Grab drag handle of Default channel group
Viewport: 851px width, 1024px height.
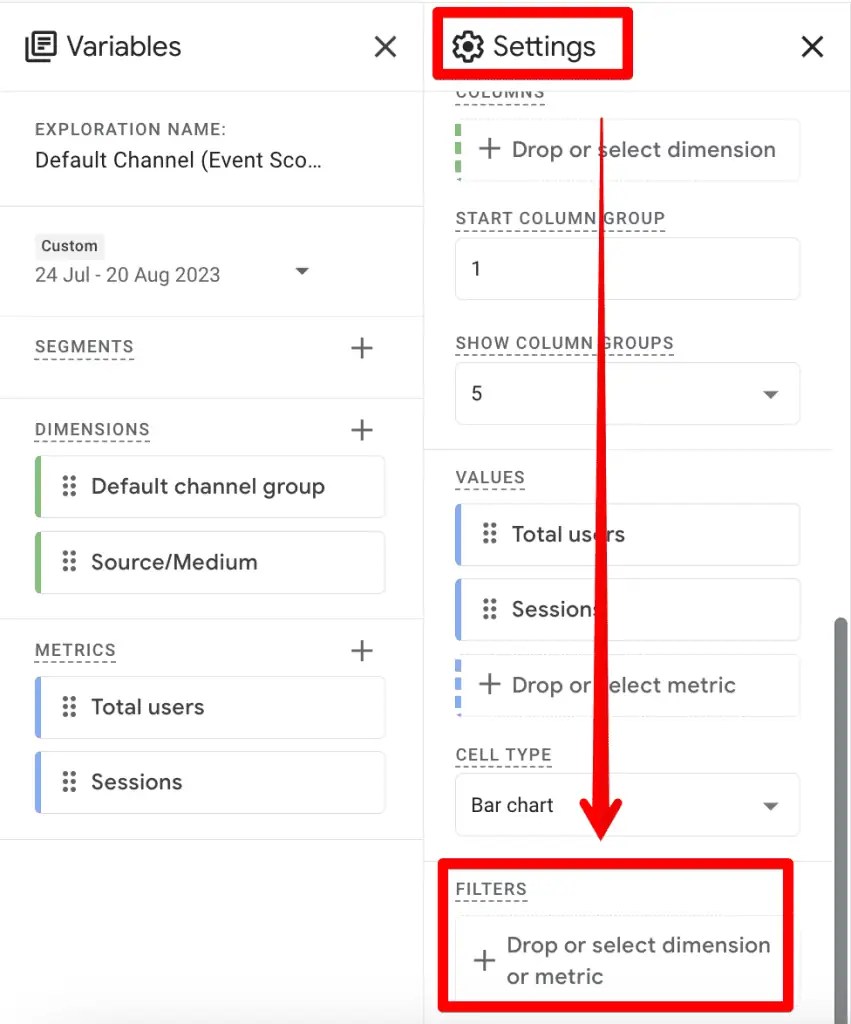pos(69,487)
